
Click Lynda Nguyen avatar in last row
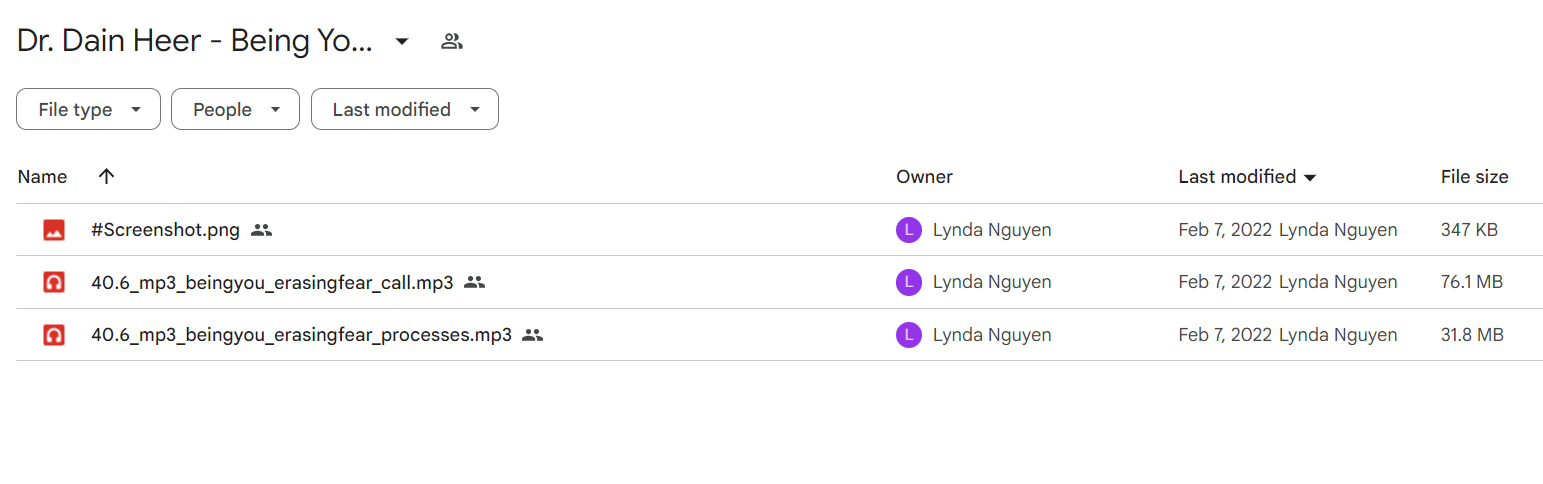click(908, 335)
